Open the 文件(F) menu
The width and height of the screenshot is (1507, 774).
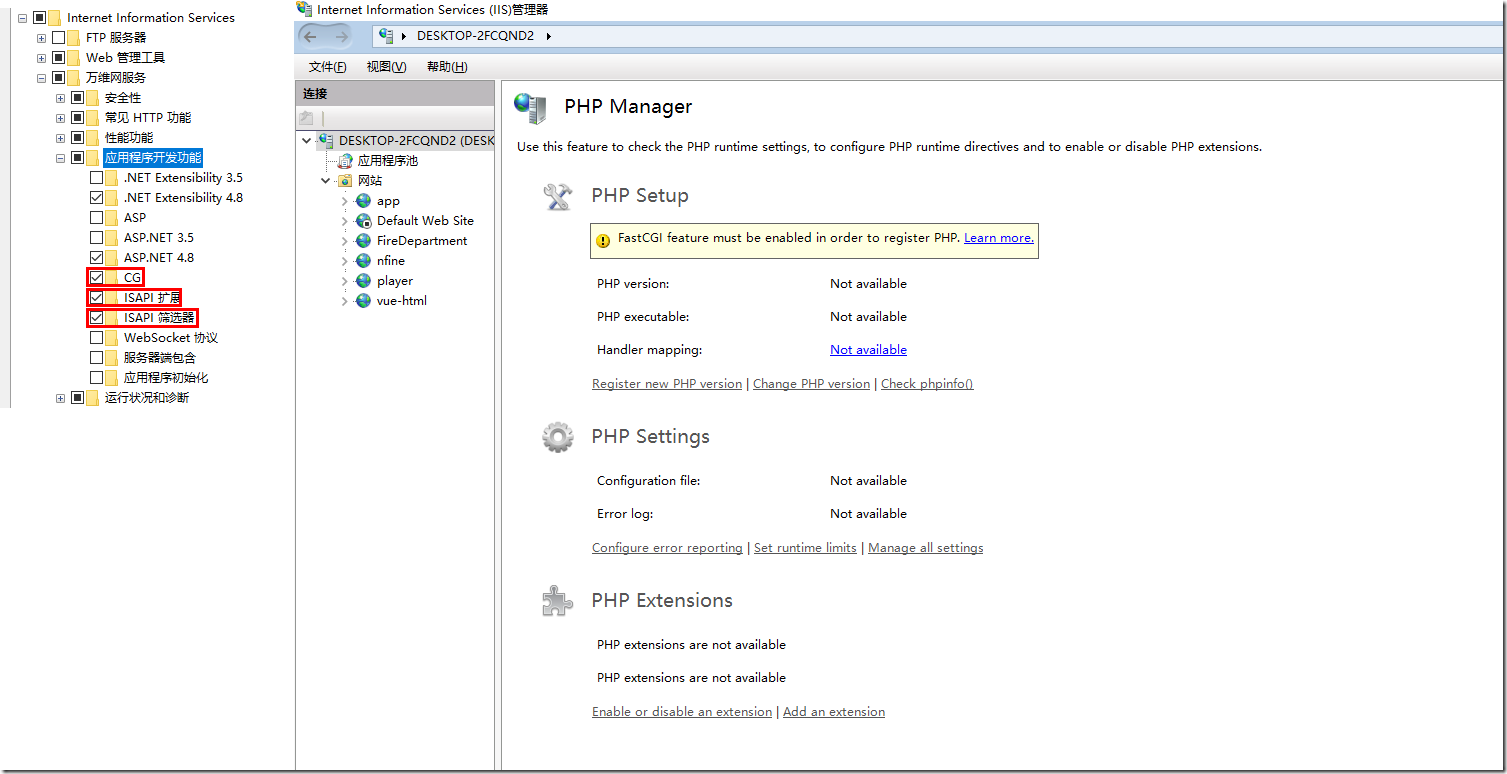tap(326, 66)
